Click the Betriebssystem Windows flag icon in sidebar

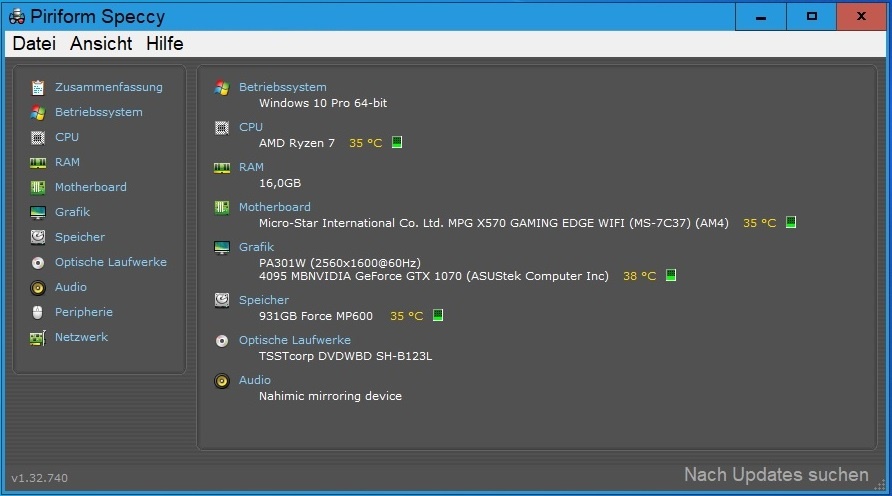point(38,113)
